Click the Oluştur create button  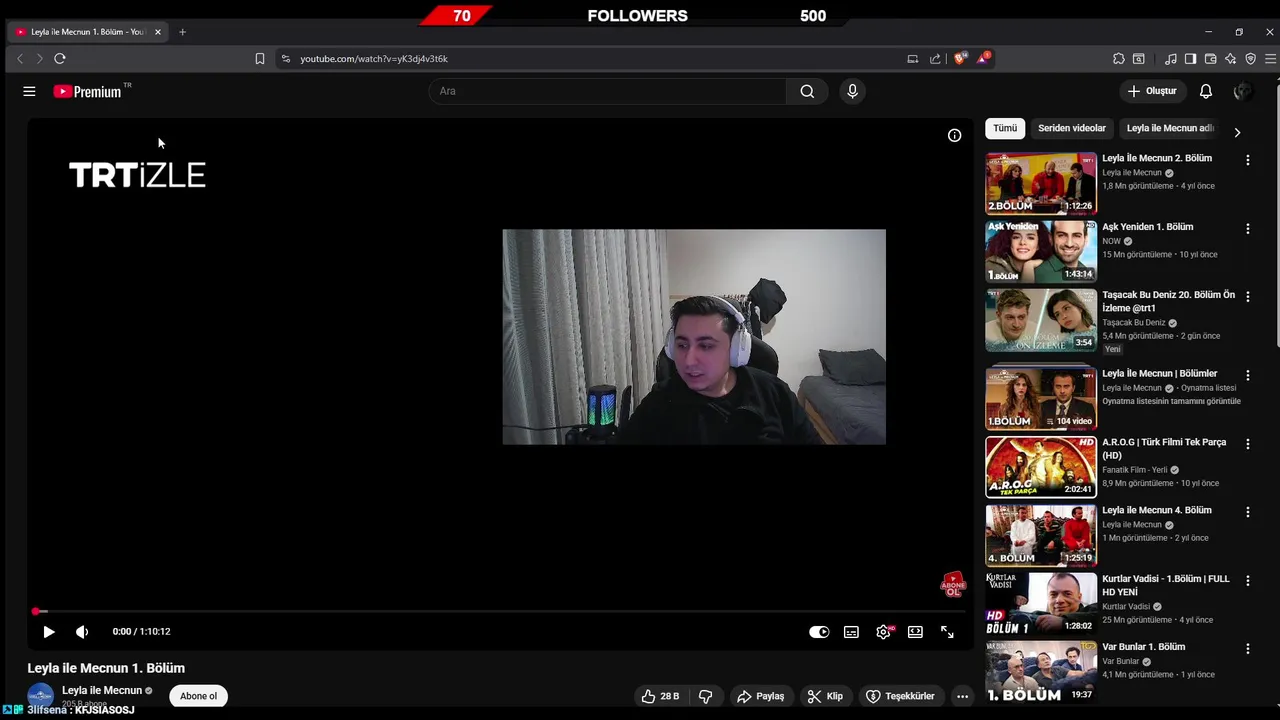coord(1152,91)
